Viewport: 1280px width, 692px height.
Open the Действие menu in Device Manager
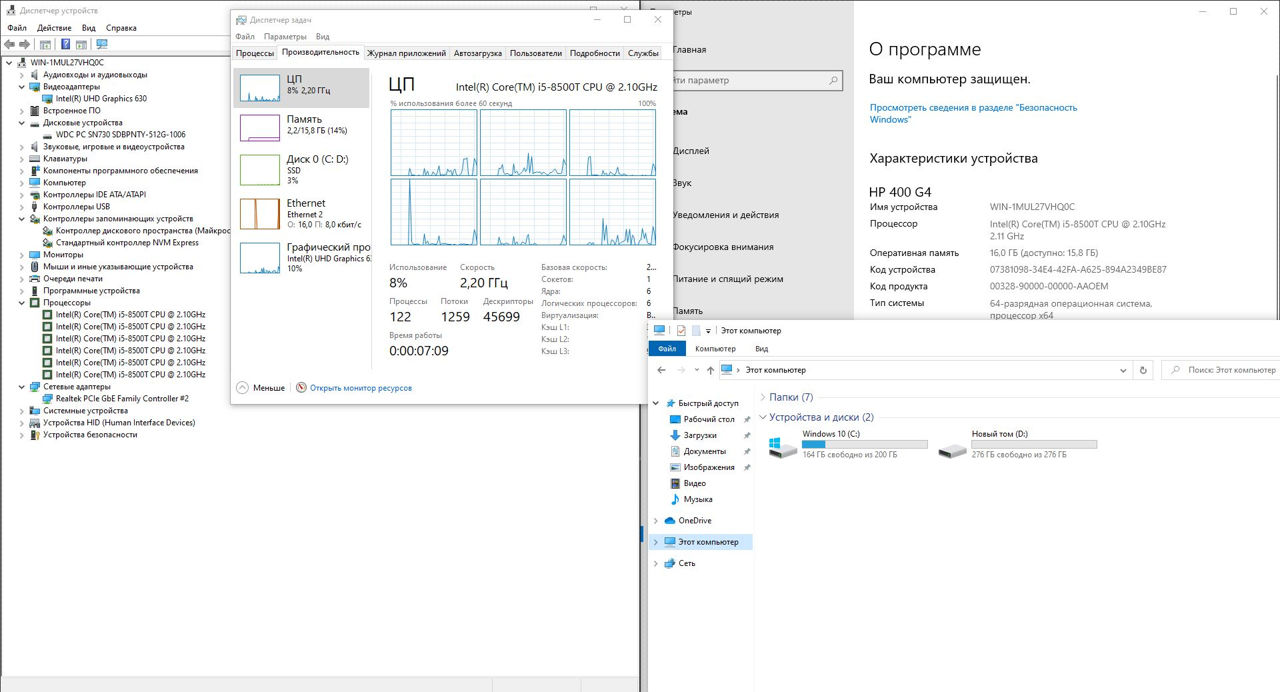(x=54, y=28)
